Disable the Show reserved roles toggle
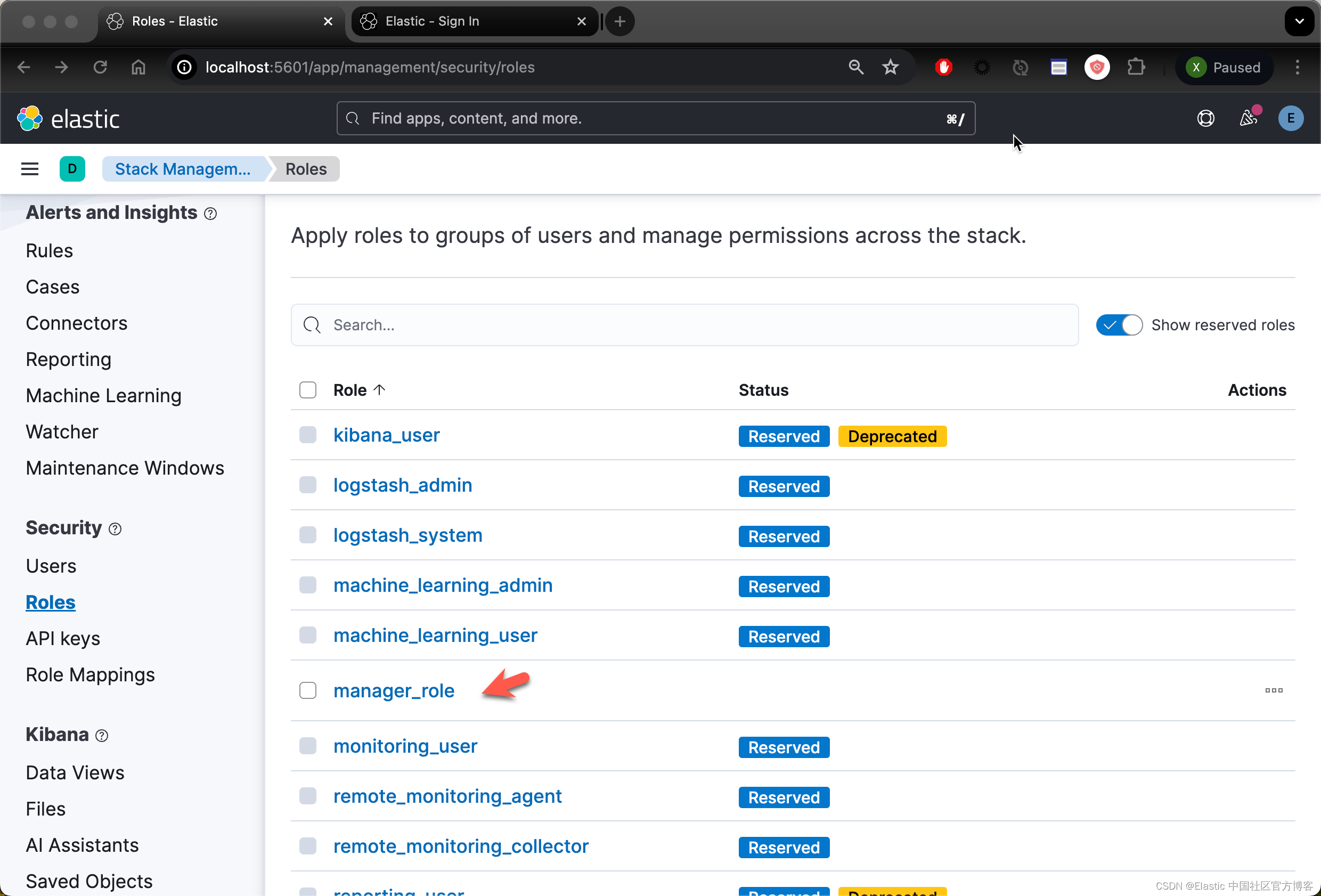 (x=1119, y=324)
